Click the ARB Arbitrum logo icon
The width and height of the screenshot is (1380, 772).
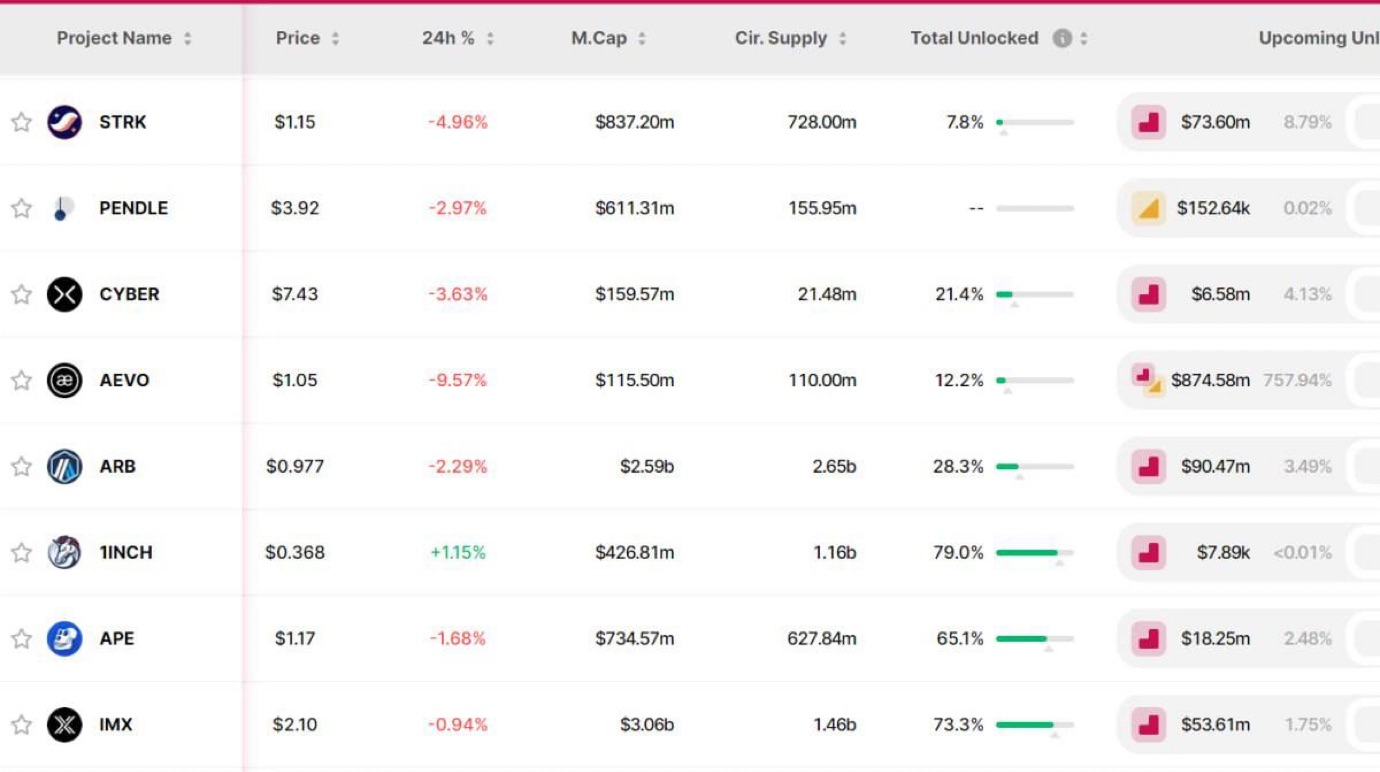pos(64,466)
